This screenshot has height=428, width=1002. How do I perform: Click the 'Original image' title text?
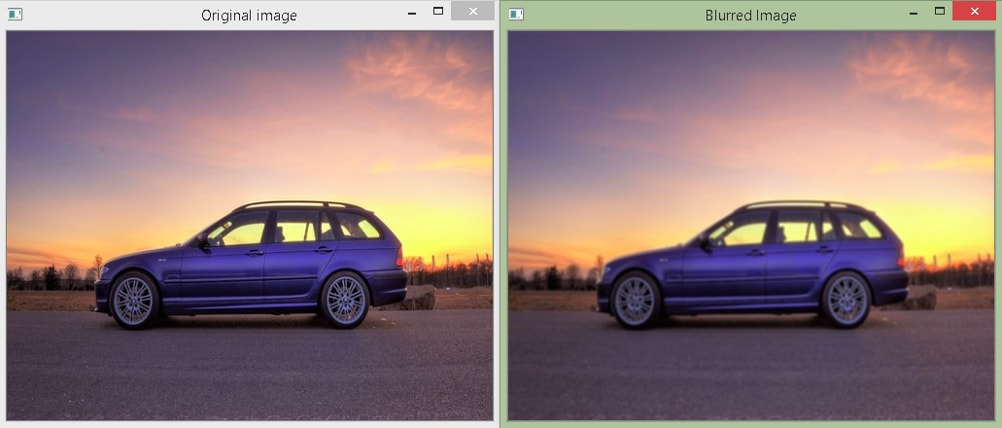click(249, 15)
